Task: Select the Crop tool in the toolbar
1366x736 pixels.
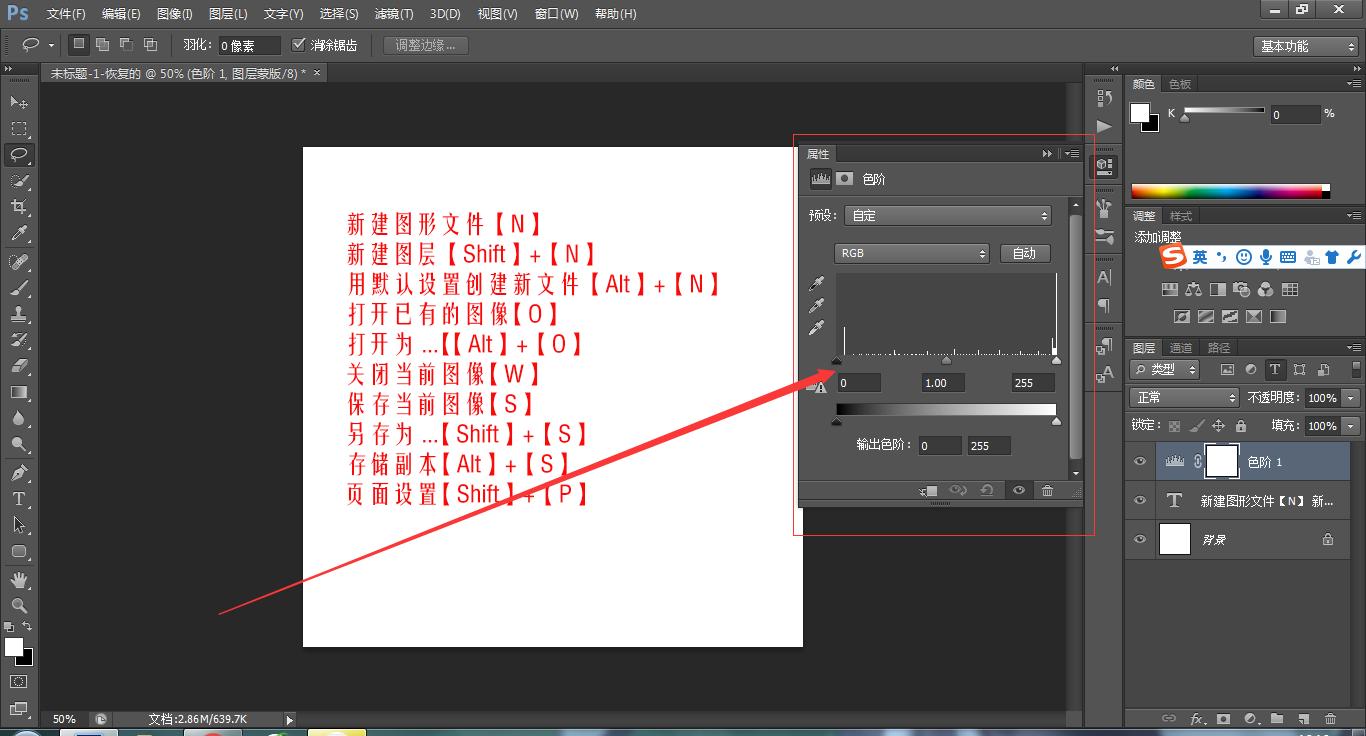Action: point(19,207)
